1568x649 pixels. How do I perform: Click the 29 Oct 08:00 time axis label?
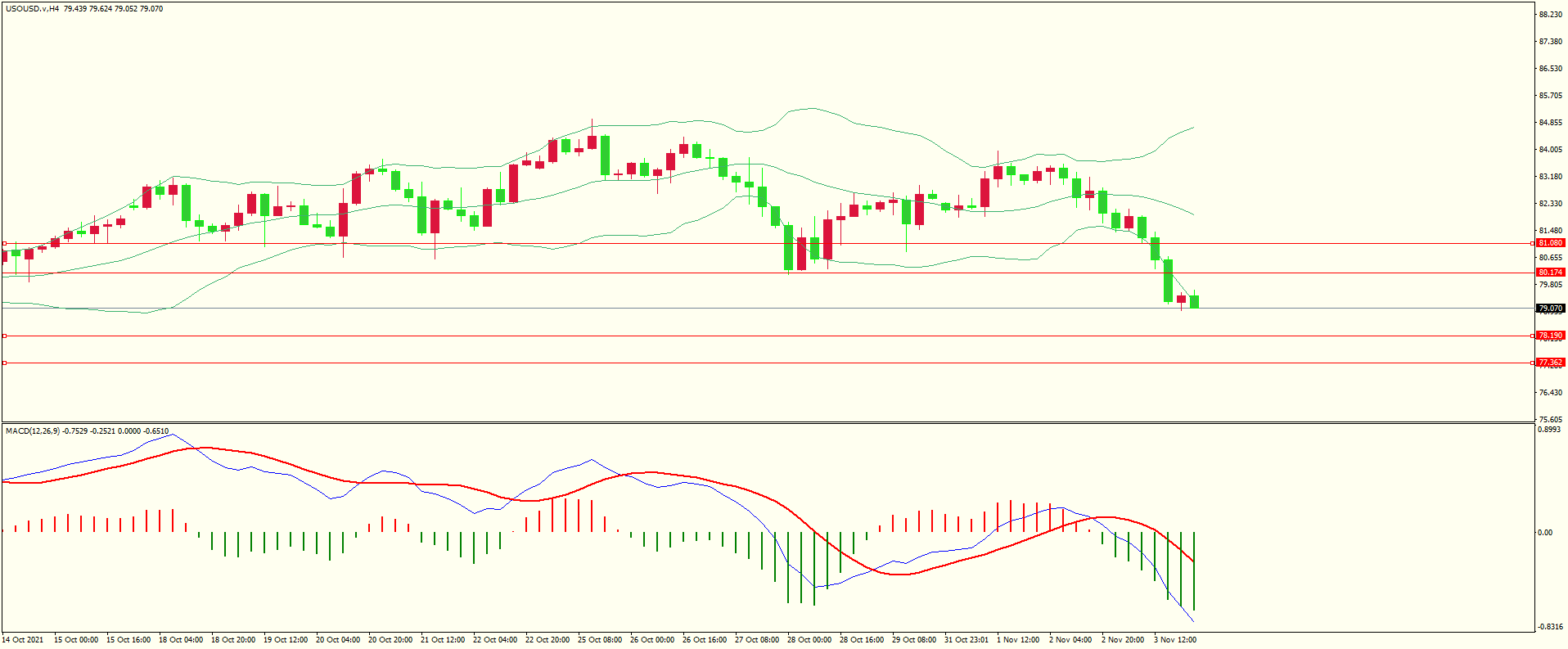point(914,640)
